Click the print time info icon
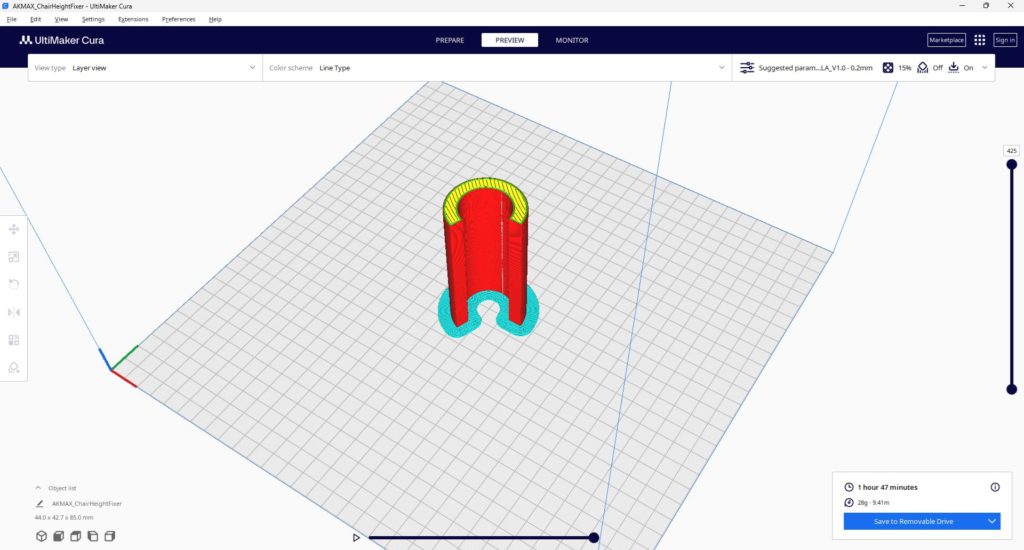This screenshot has height=550, width=1024. pos(995,487)
